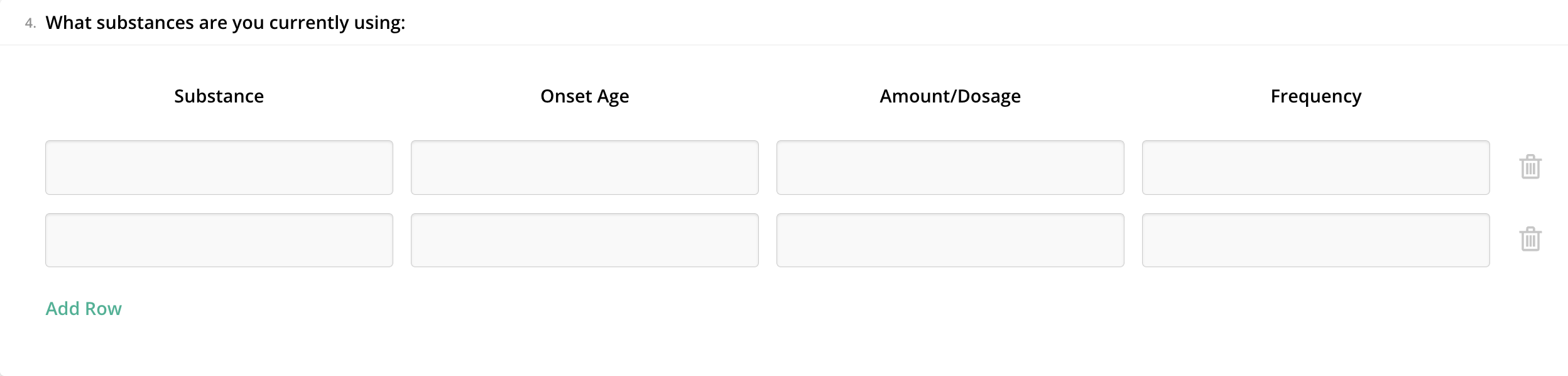Focus the first row Substance field
The height and width of the screenshot is (376, 1568).
[219, 167]
